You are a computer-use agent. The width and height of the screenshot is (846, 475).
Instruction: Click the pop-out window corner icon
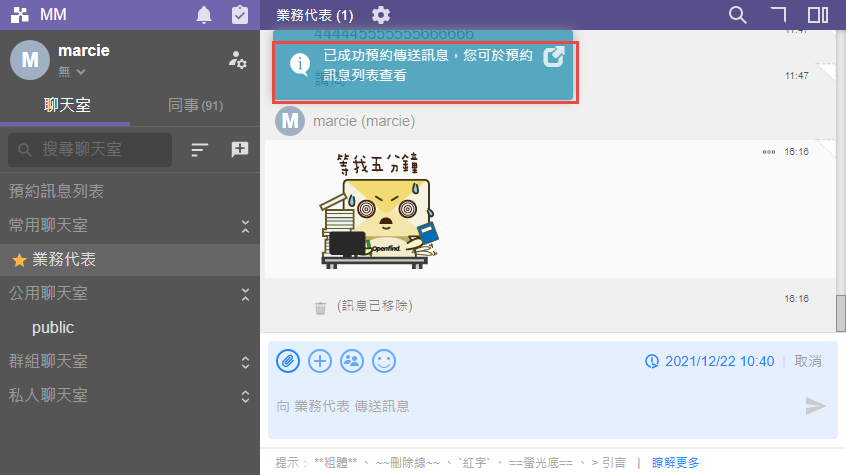pyautogui.click(x=778, y=15)
